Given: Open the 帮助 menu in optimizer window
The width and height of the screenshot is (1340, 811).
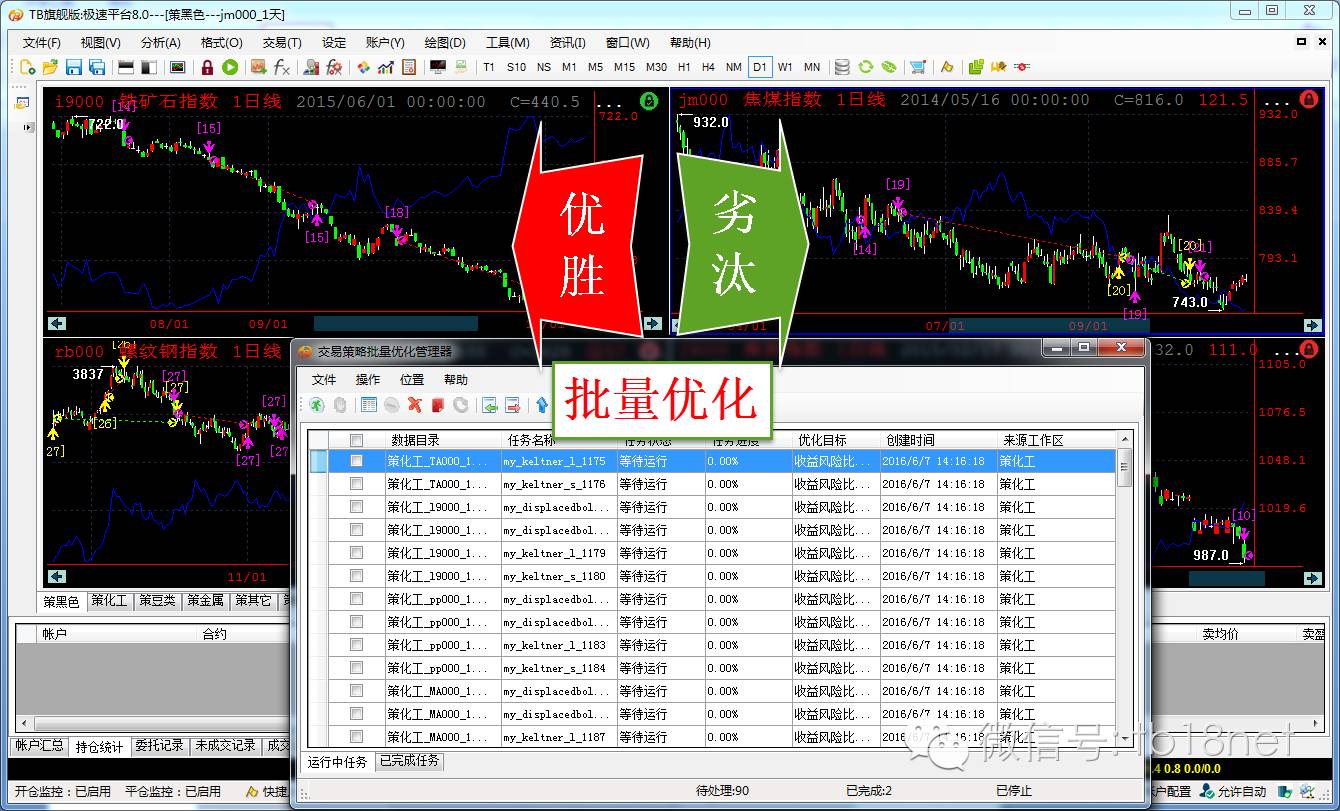Looking at the screenshot, I should (x=456, y=380).
